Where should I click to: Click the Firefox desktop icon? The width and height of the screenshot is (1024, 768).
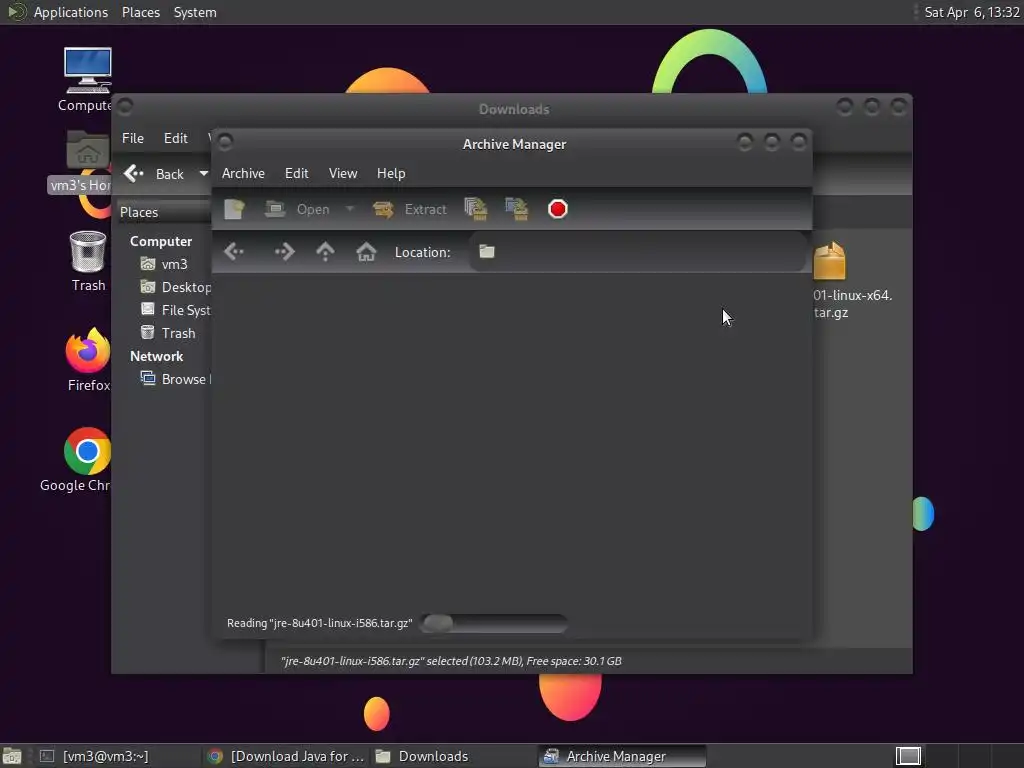pyautogui.click(x=88, y=350)
